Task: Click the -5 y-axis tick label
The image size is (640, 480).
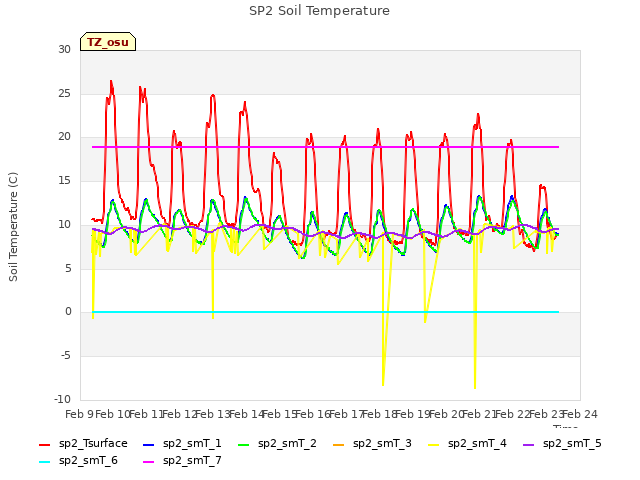Action: pos(66,356)
